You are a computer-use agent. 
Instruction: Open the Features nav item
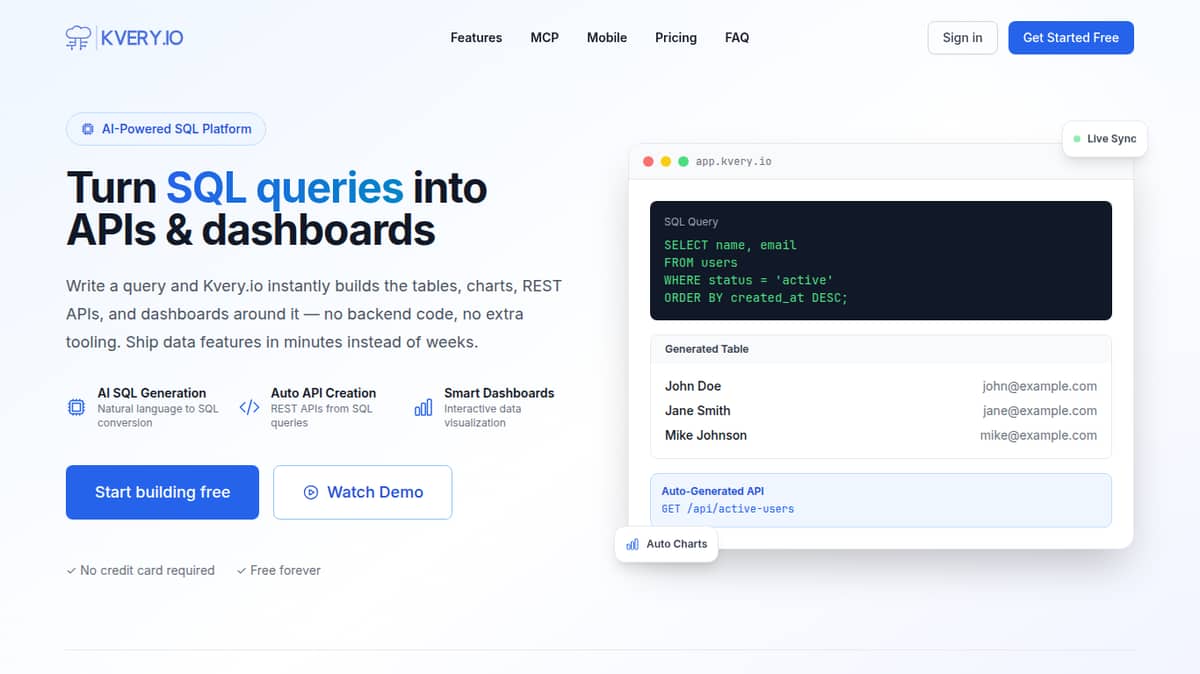(476, 38)
